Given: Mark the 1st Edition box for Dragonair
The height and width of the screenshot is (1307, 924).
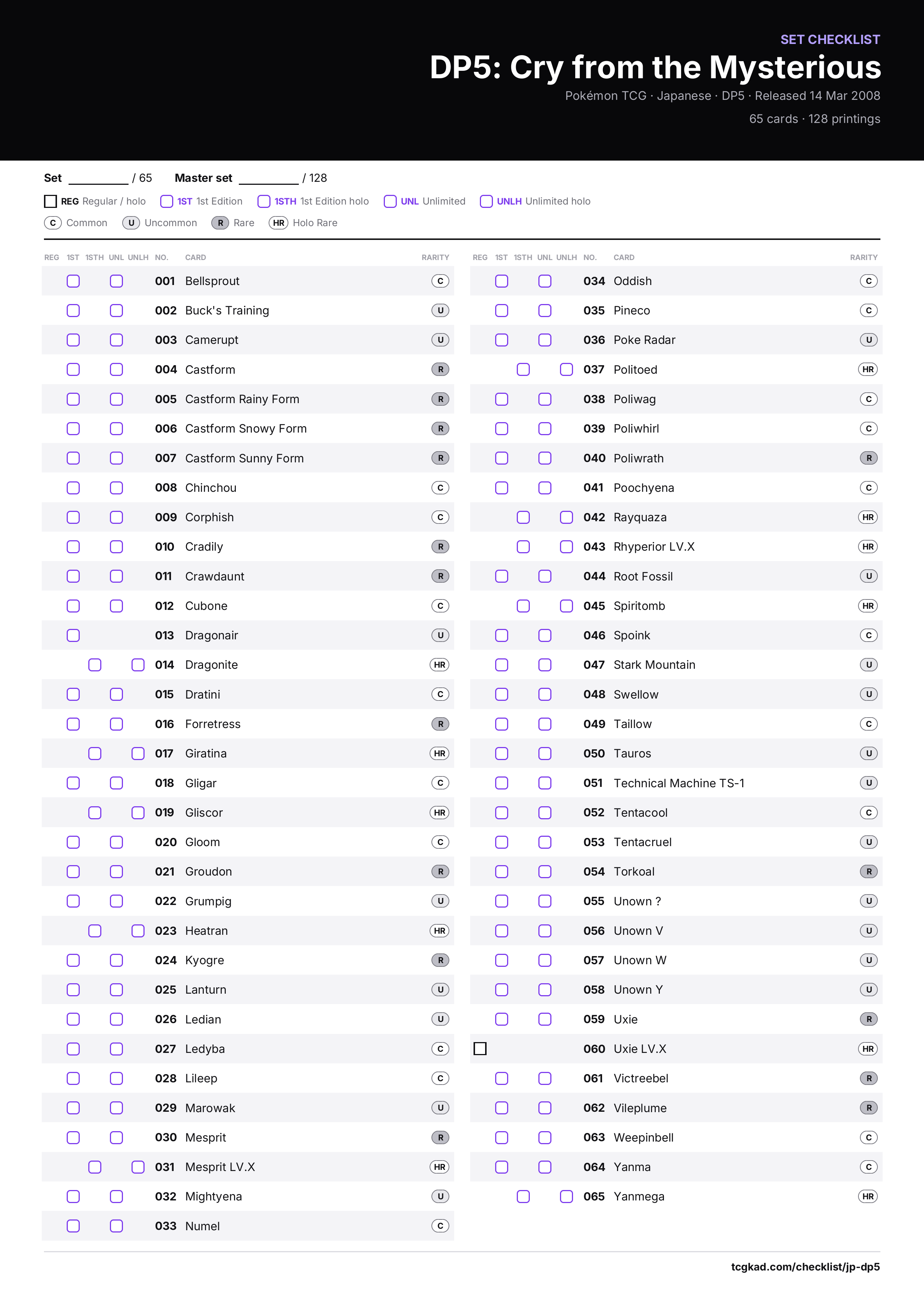Looking at the screenshot, I should pos(73,635).
